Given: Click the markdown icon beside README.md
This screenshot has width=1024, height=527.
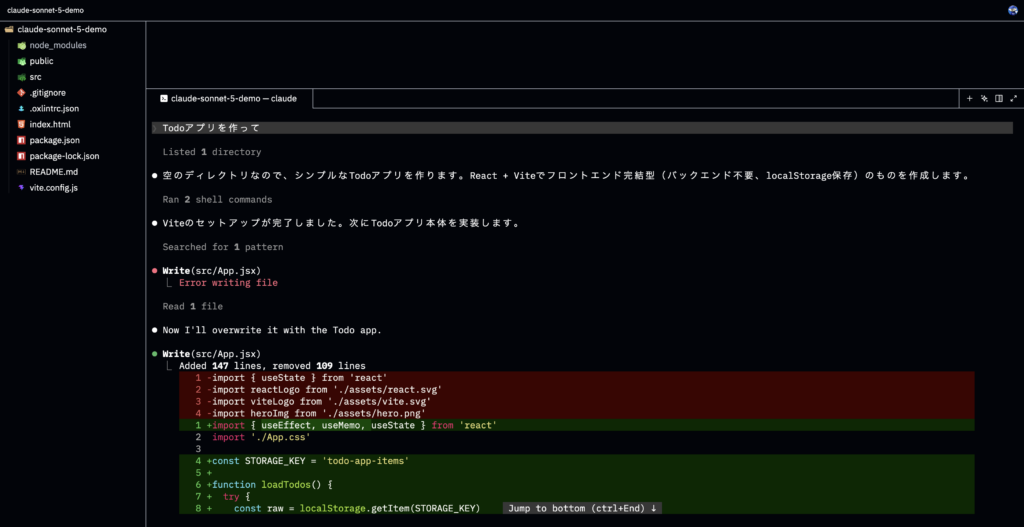Looking at the screenshot, I should pos(22,172).
